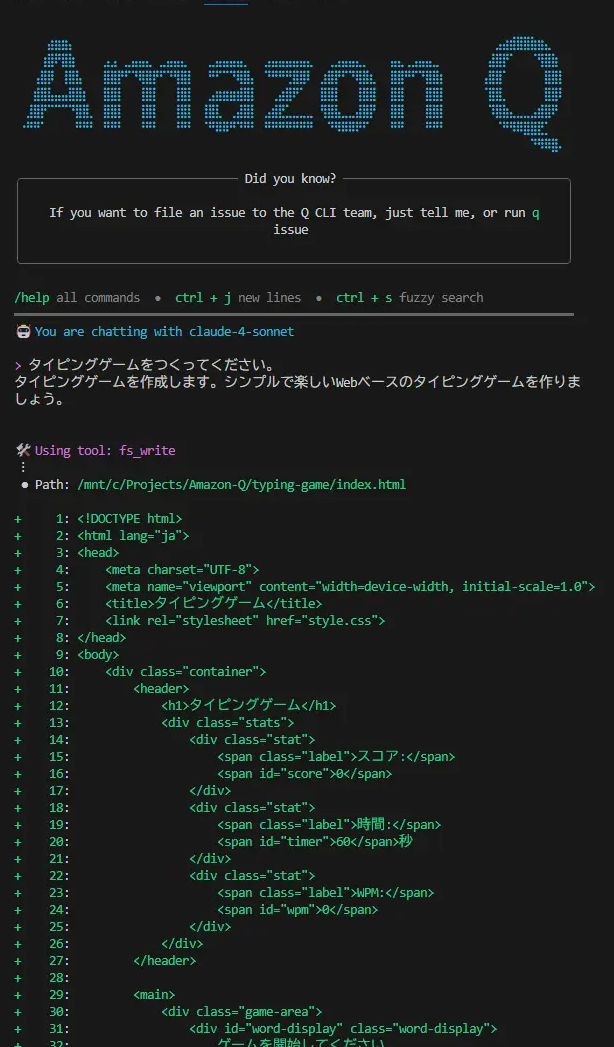The width and height of the screenshot is (614, 1047).
Task: Click the 'fuzzy search' hint text
Action: coord(441,298)
